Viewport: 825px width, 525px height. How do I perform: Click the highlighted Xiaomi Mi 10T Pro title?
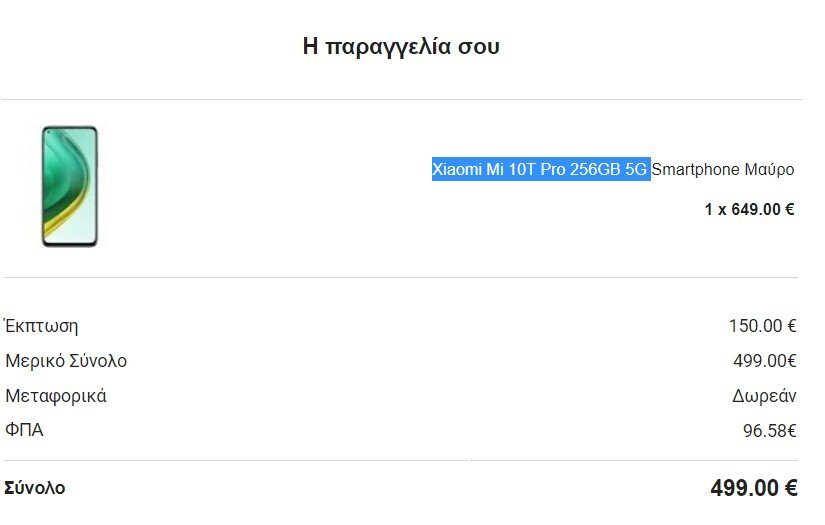pos(540,170)
